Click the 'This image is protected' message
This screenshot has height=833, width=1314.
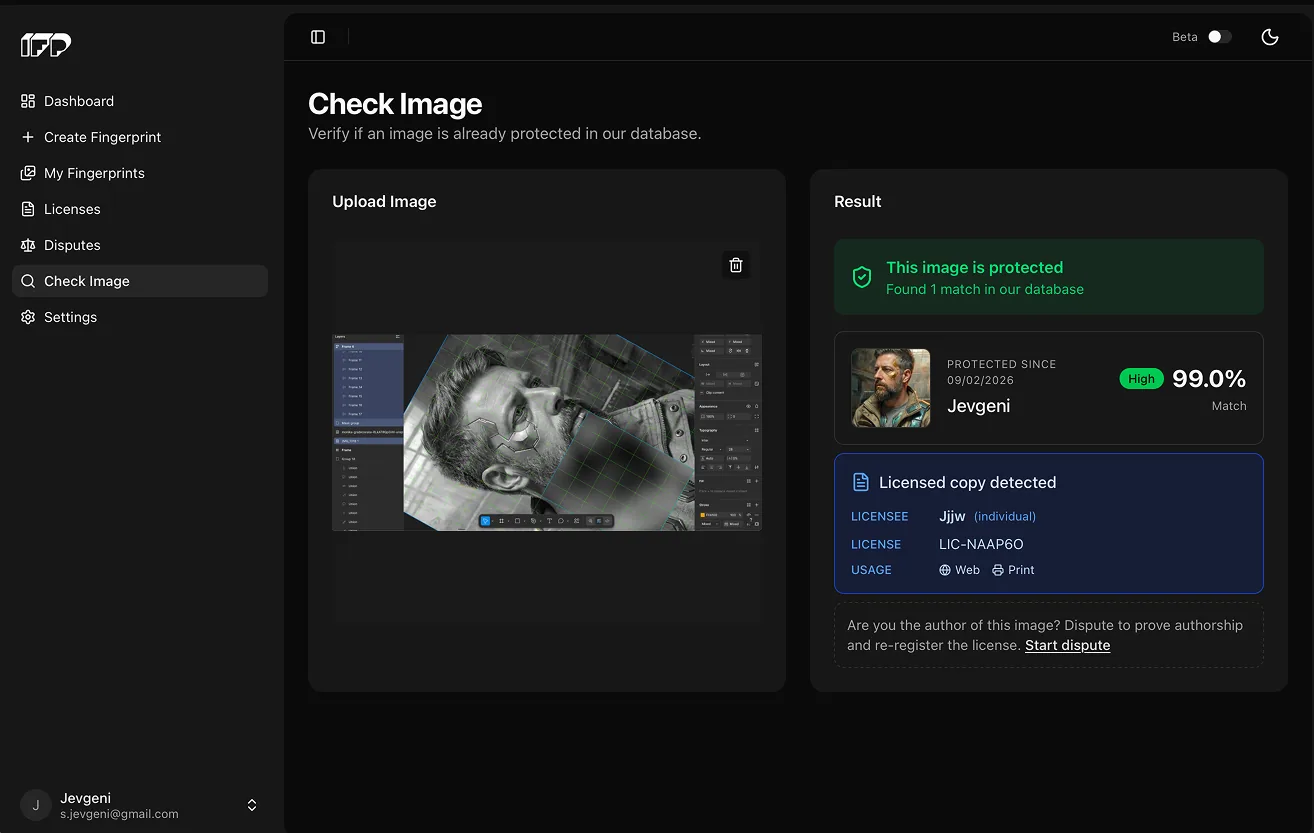coord(974,267)
